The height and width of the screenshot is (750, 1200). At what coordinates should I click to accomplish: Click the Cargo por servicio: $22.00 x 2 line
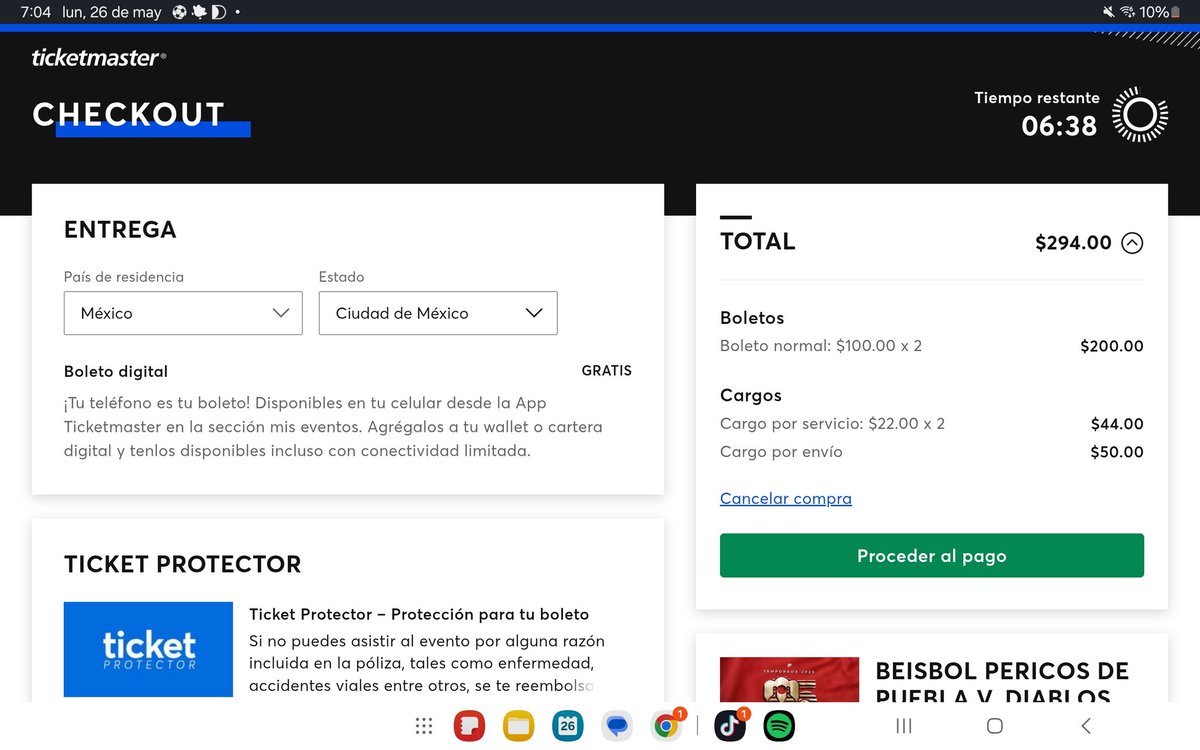click(x=832, y=424)
